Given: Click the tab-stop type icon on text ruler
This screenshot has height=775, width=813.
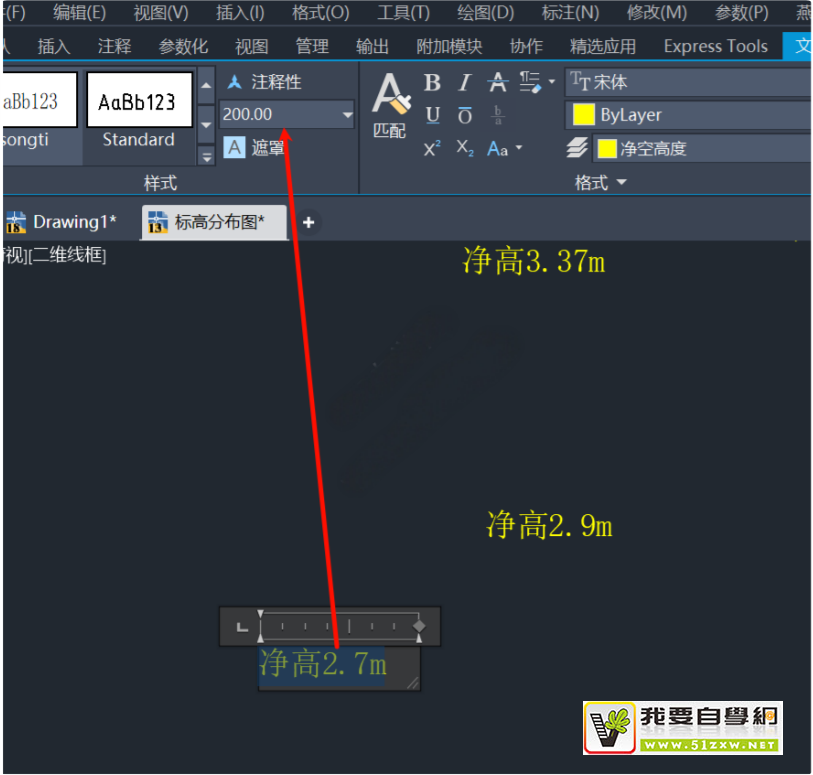Looking at the screenshot, I should click(242, 627).
